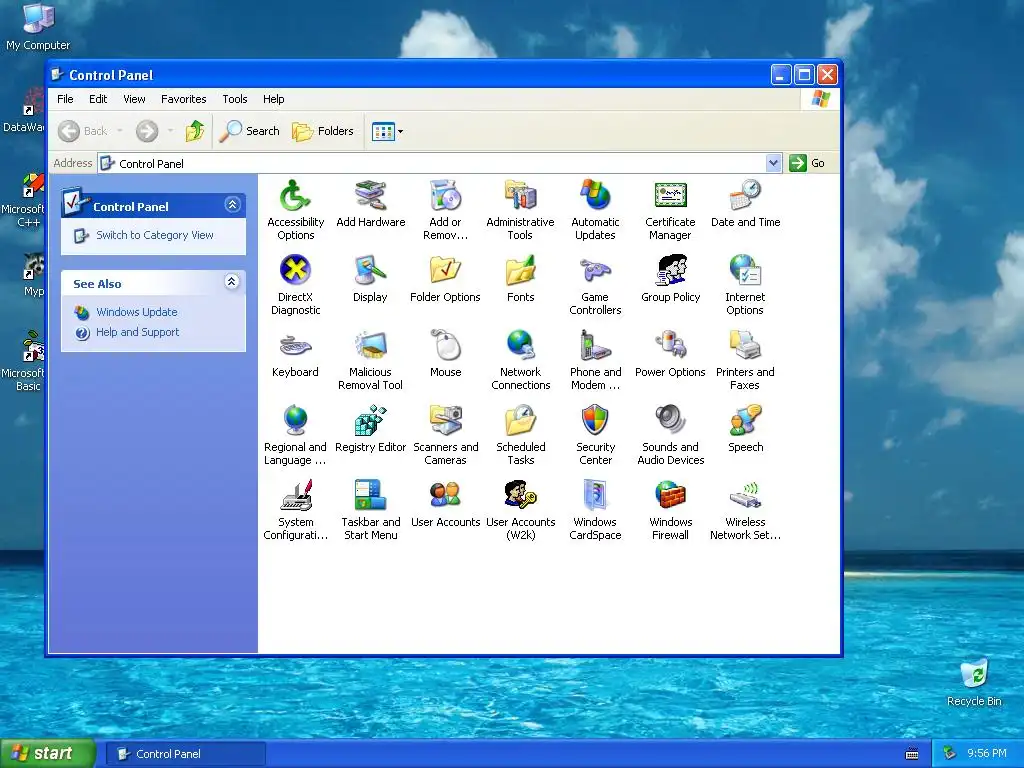Viewport: 1024px width, 768px height.
Task: Select the Display icon
Action: [370, 270]
